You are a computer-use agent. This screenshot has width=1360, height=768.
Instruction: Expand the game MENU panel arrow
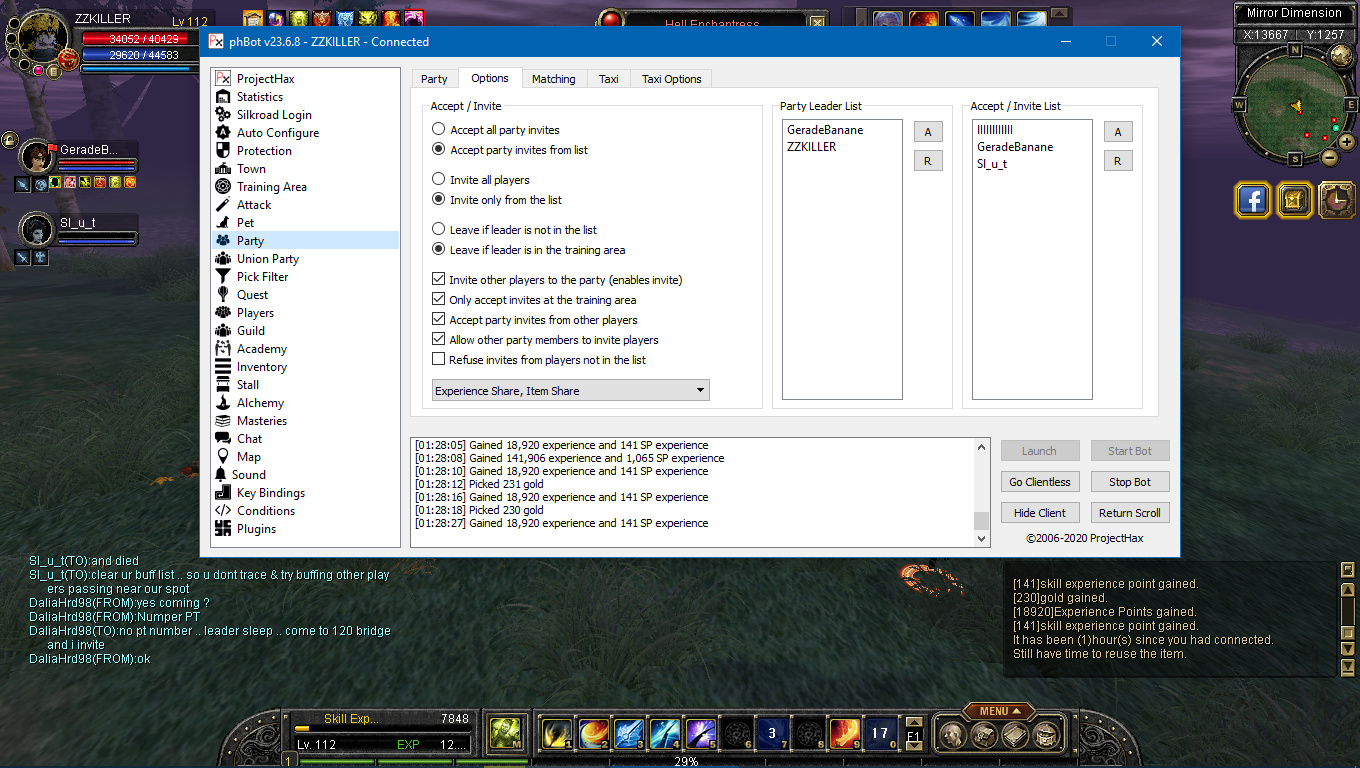[1018, 711]
